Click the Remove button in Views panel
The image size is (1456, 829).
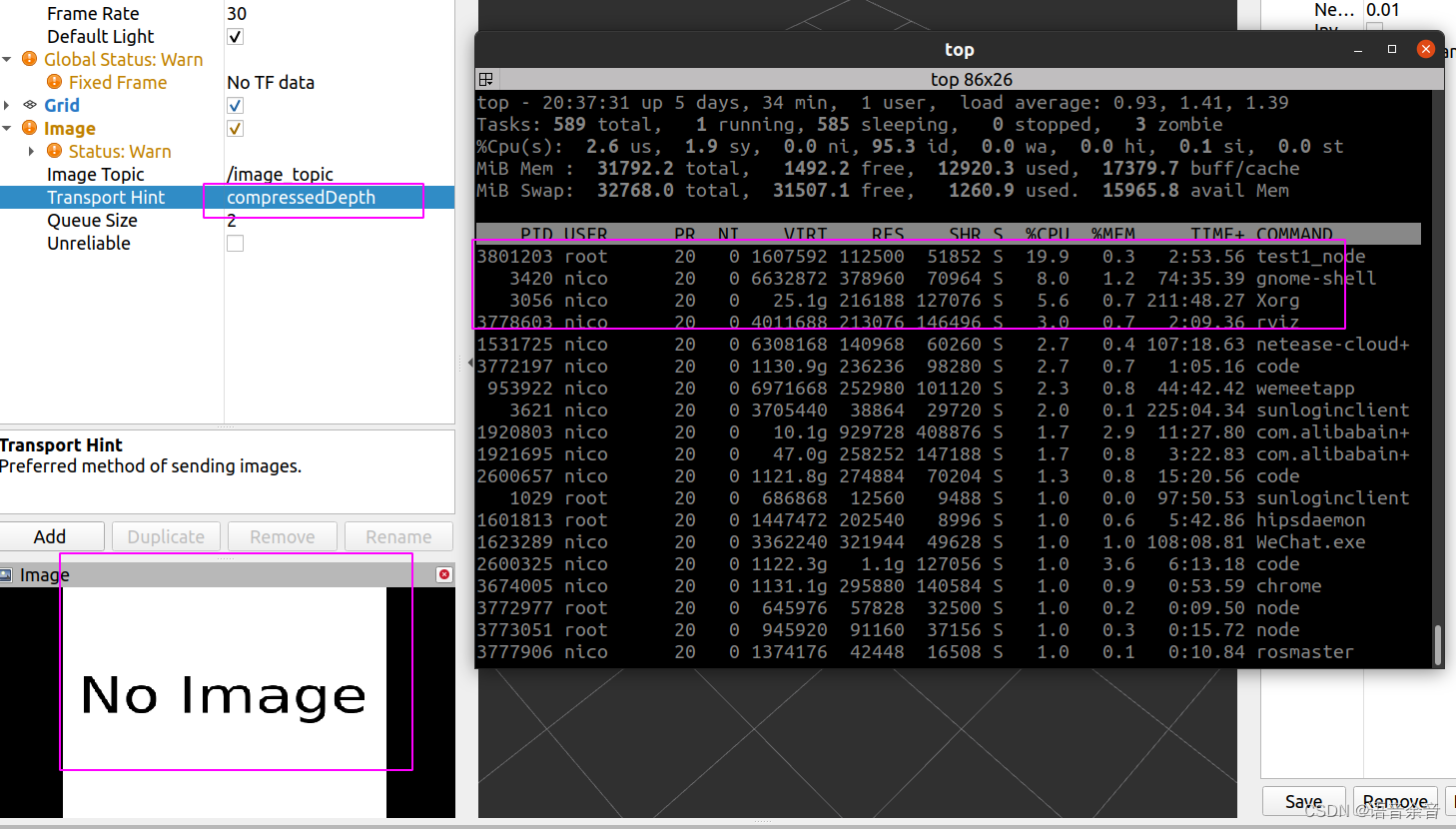point(1395,801)
